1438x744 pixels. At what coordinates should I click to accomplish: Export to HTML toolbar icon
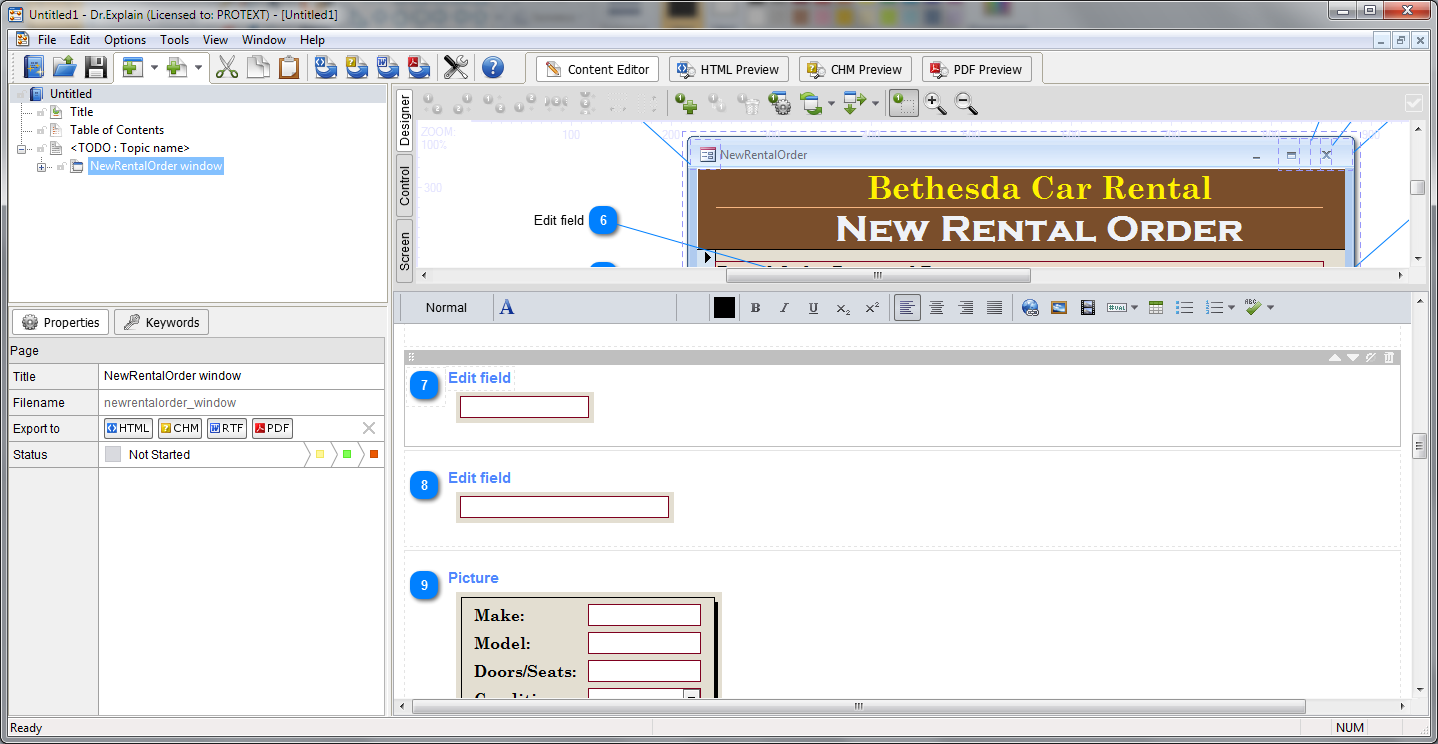click(x=326, y=67)
